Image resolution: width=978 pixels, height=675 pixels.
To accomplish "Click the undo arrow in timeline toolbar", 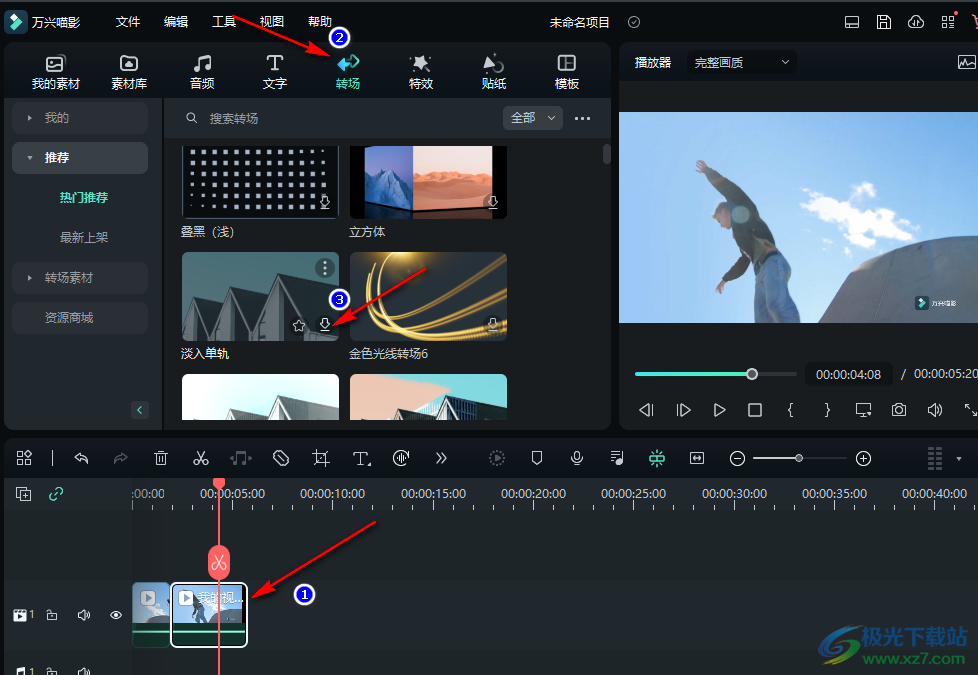I will pyautogui.click(x=82, y=458).
